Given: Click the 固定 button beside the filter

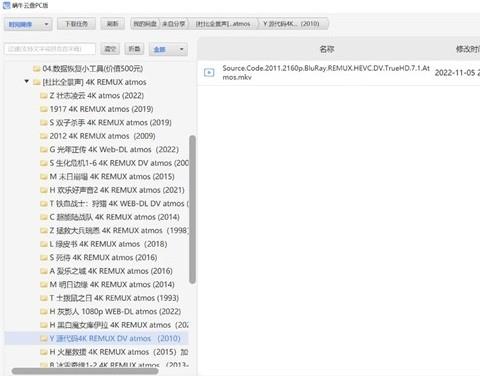Looking at the screenshot, I should click(x=110, y=49).
